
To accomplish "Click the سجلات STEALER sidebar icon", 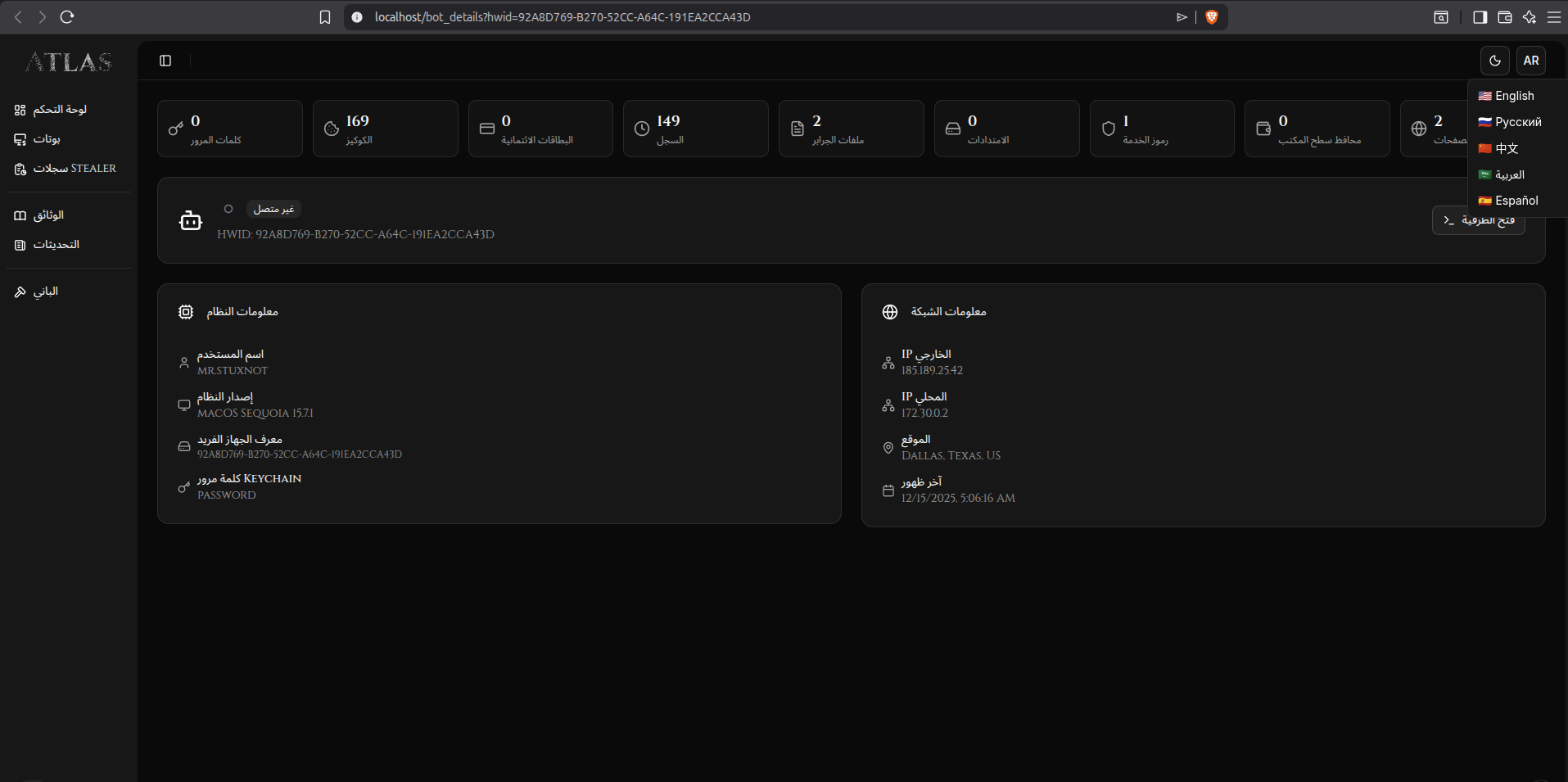I will tap(20, 169).
